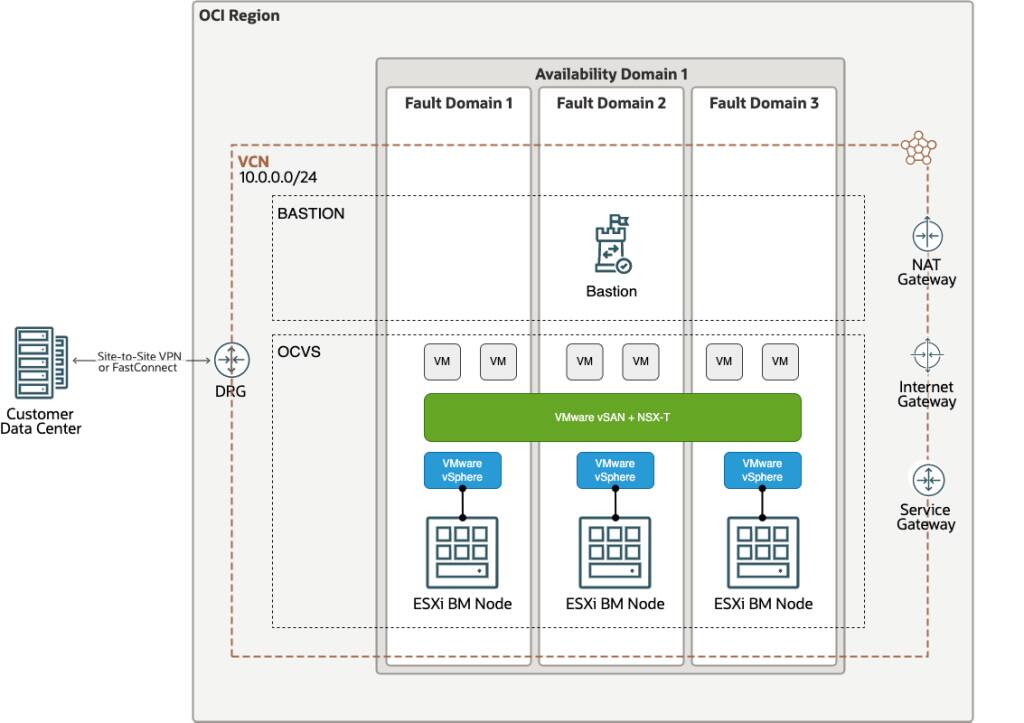Click the DRG router icon
This screenshot has width=1024, height=723.
point(231,362)
